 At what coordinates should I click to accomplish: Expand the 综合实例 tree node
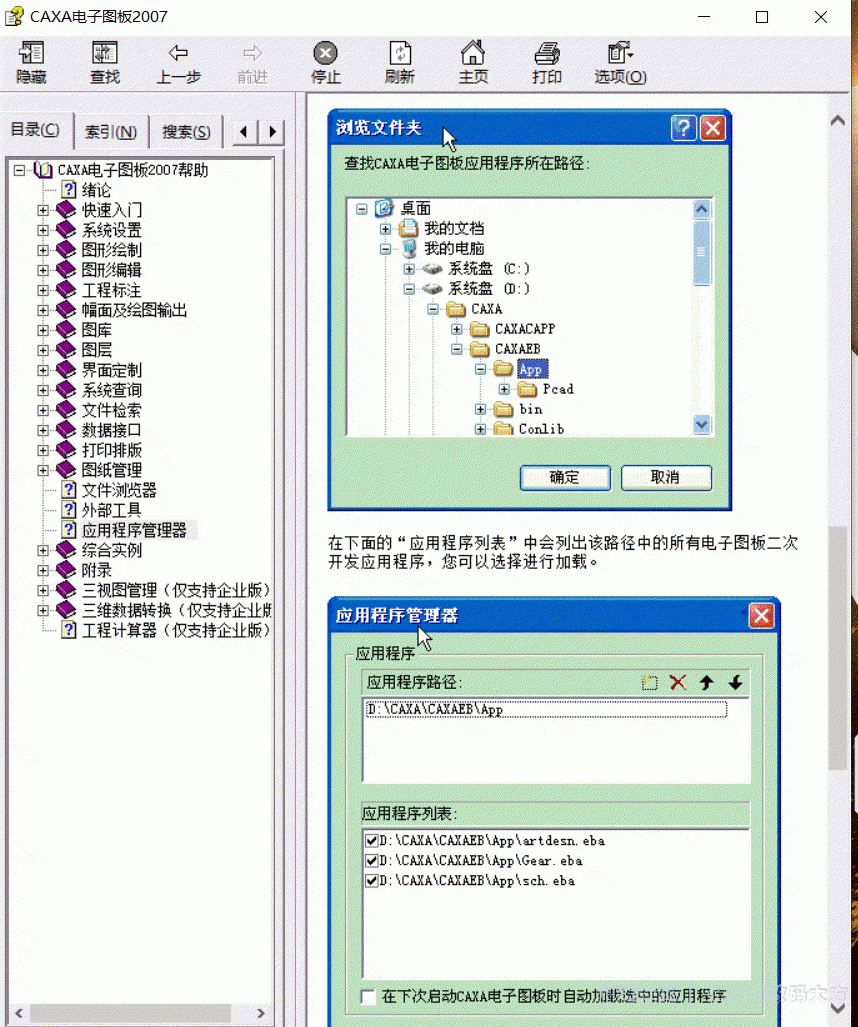(x=43, y=550)
